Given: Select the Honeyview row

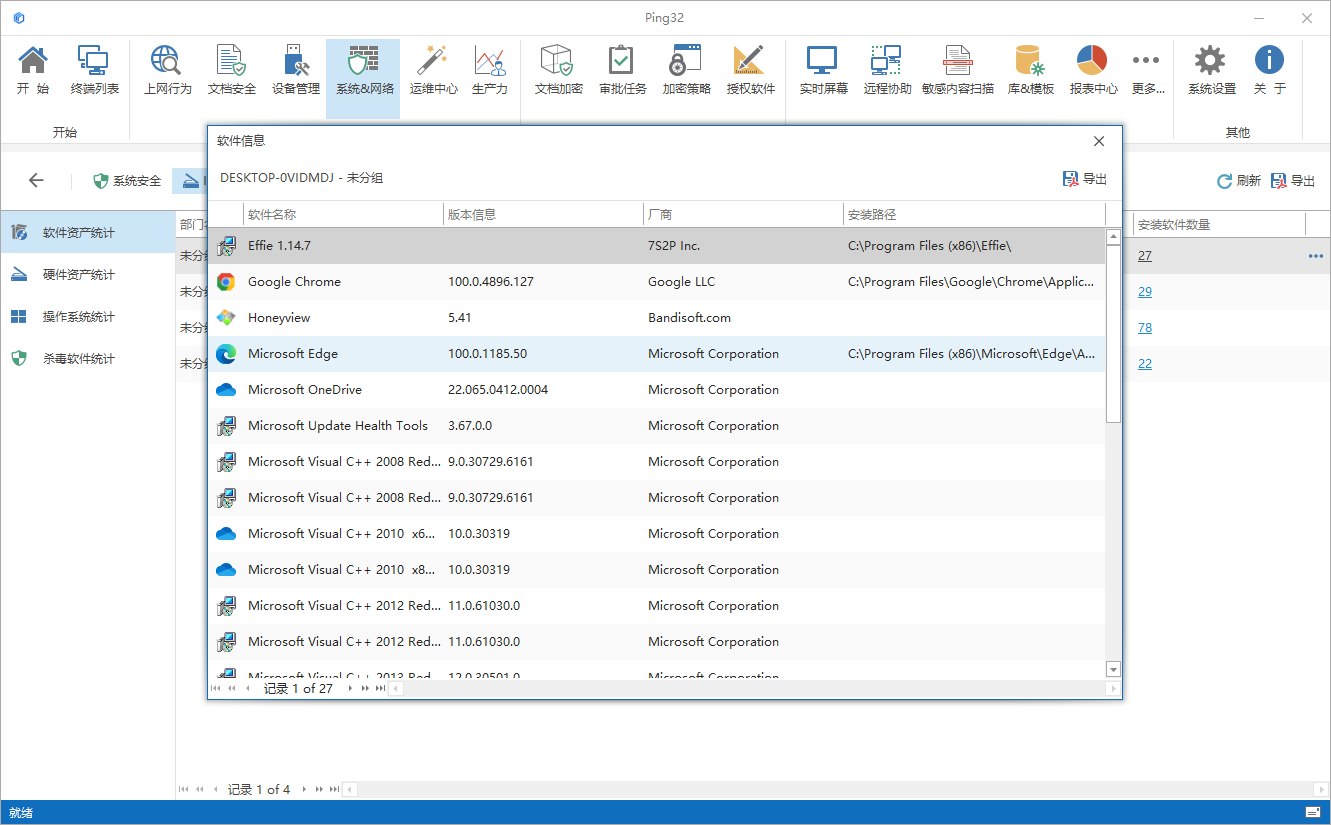Looking at the screenshot, I should 657,318.
